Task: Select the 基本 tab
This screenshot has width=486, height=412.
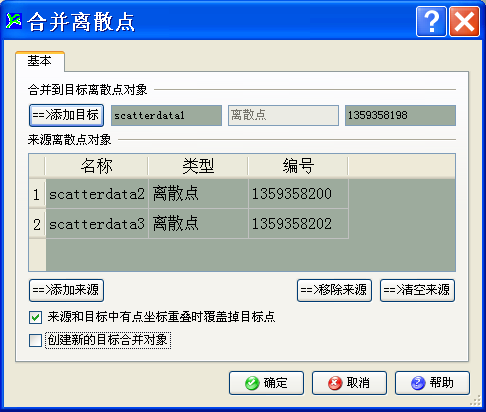Action: pos(40,61)
